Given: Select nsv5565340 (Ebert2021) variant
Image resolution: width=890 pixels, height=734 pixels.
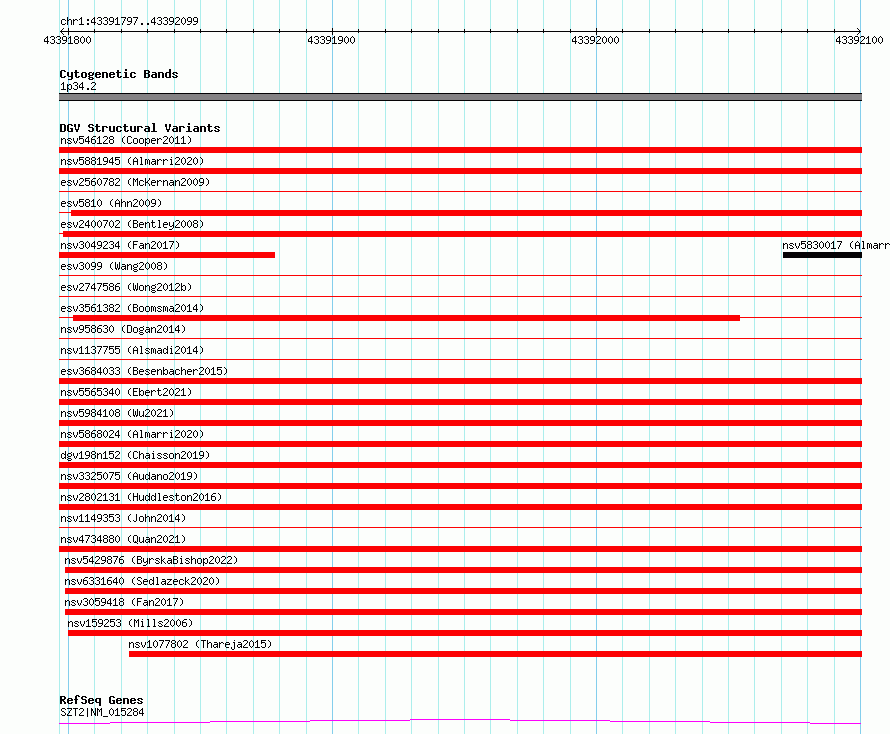Looking at the screenshot, I should click(126, 392).
